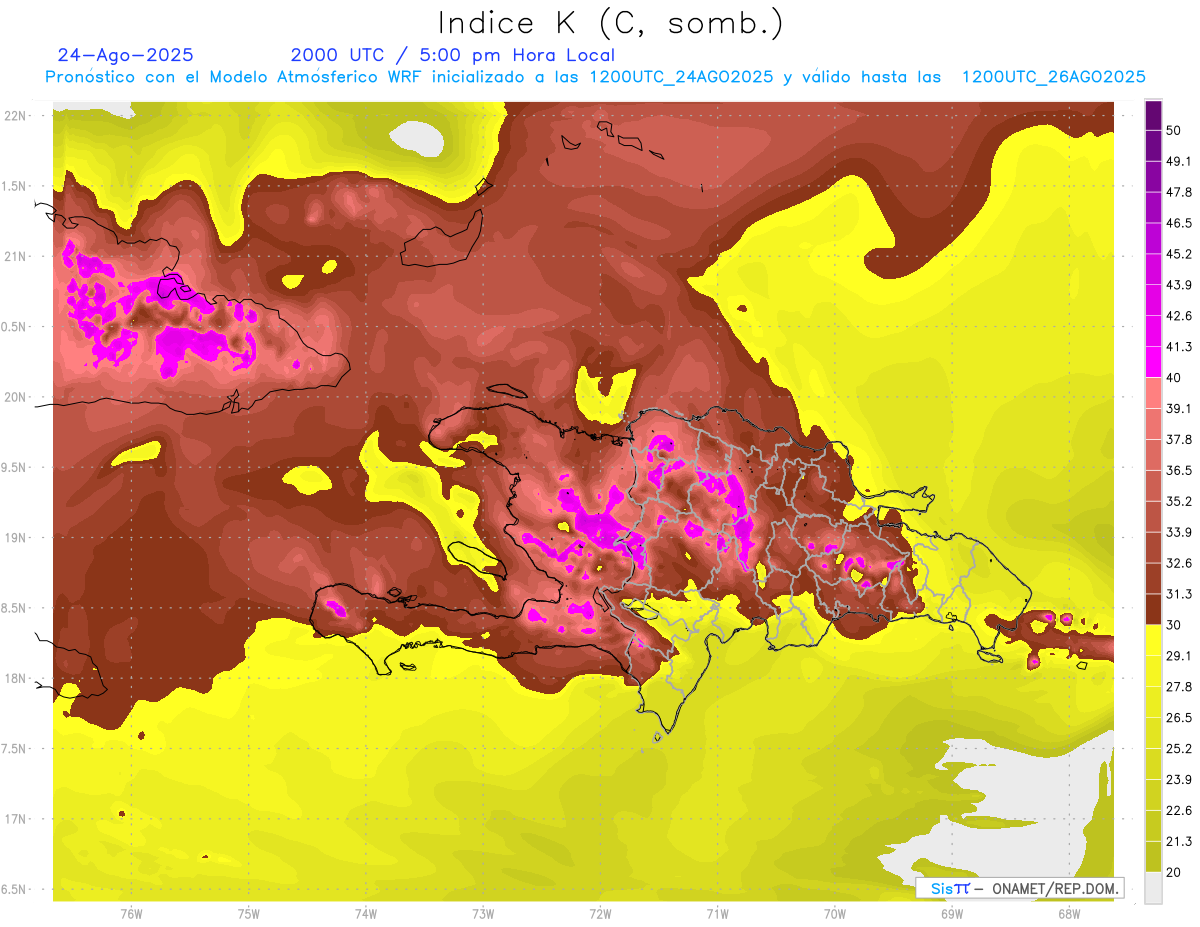The width and height of the screenshot is (1200, 927).
Task: Click the latitude axis label "9.5N"
Action: tap(14, 467)
